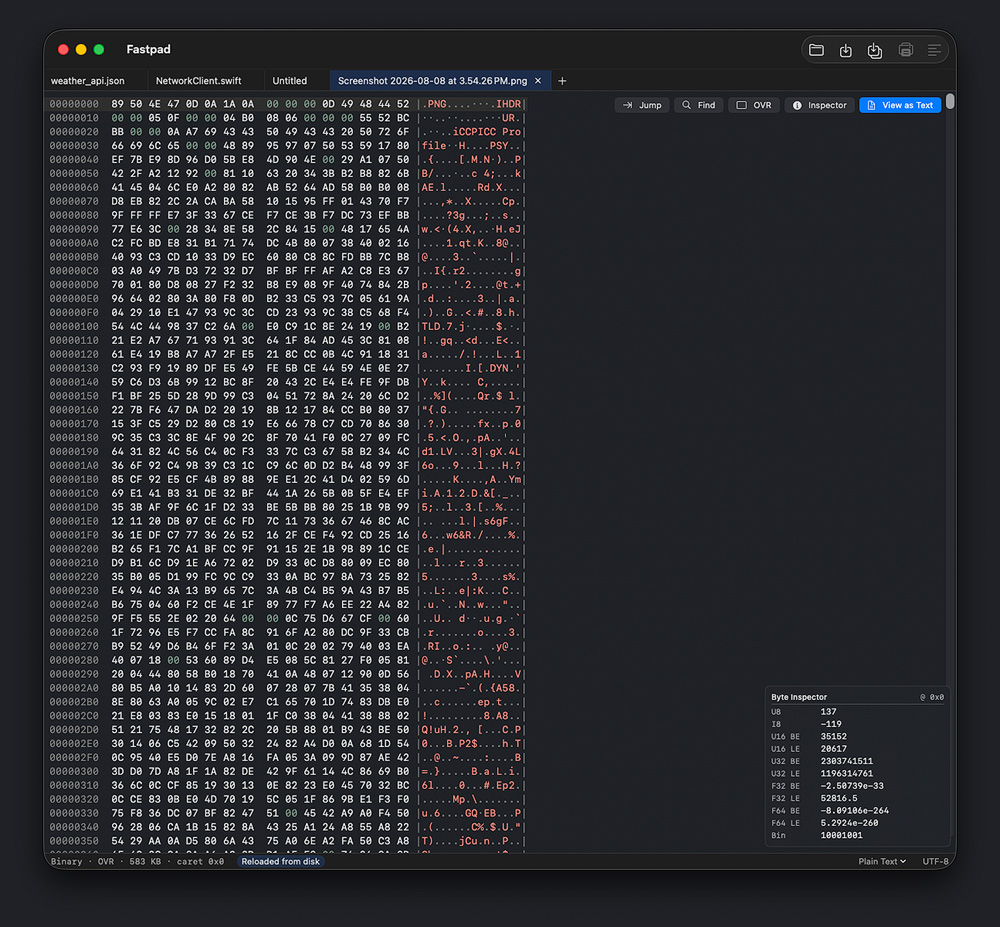This screenshot has width=1000, height=927.
Task: Click the .PNG........IHDR ASCII text
Action: pos(471,104)
